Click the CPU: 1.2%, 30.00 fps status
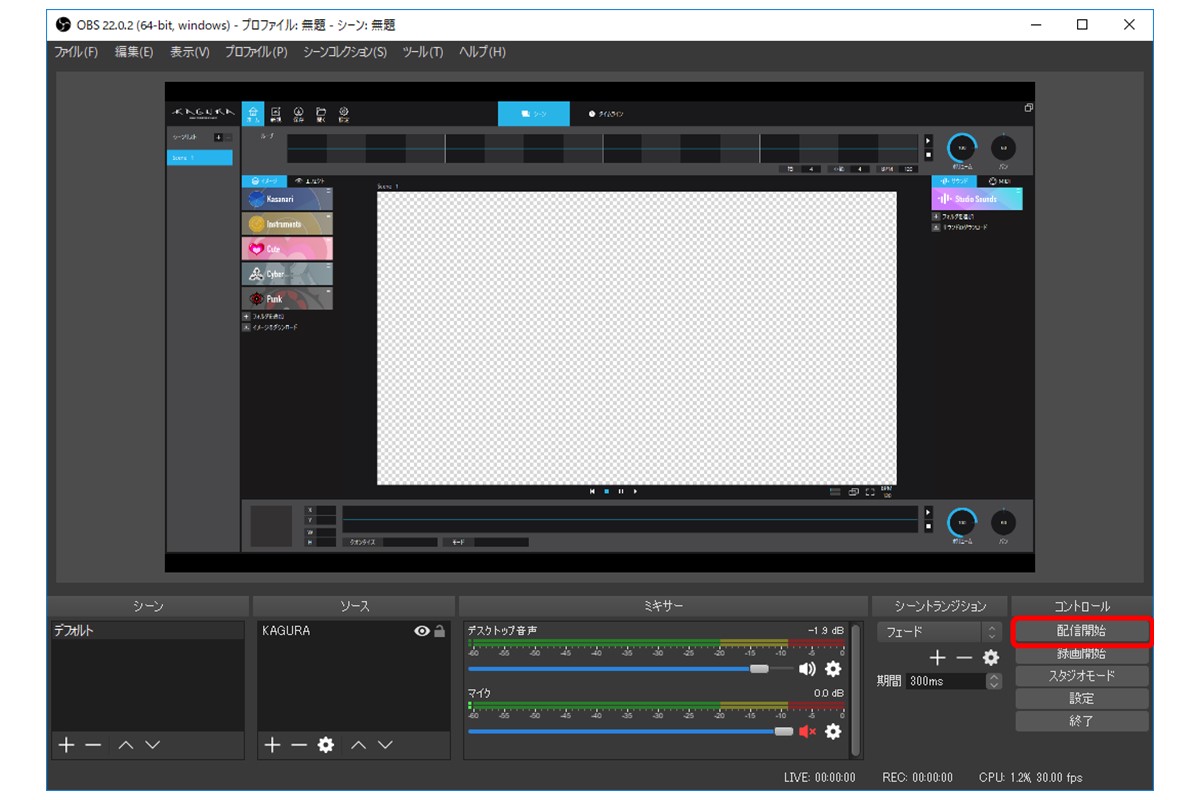The height and width of the screenshot is (800, 1200). click(1030, 777)
